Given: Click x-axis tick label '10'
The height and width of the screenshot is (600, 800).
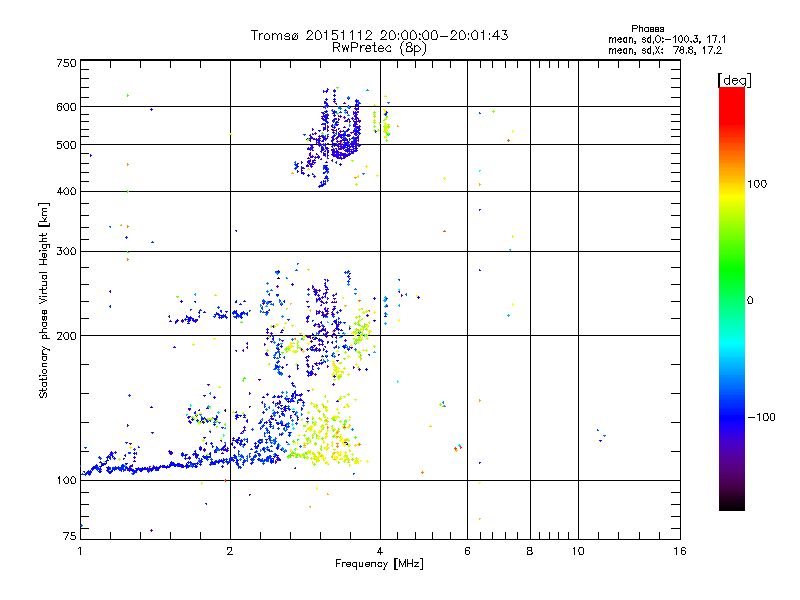Looking at the screenshot, I should (578, 551).
